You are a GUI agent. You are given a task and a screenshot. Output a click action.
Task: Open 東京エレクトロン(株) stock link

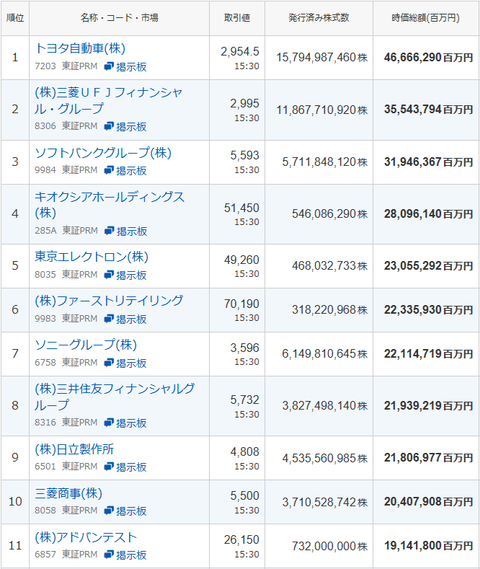click(91, 257)
